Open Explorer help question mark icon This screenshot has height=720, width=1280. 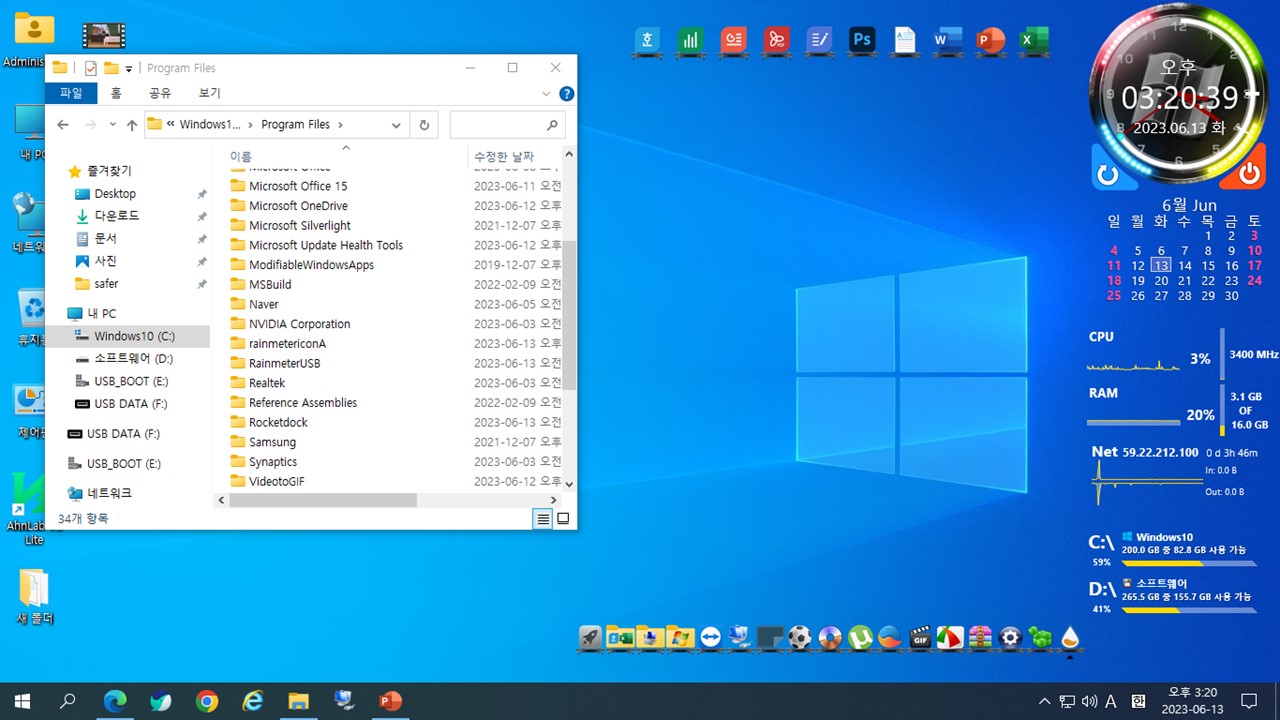[566, 93]
